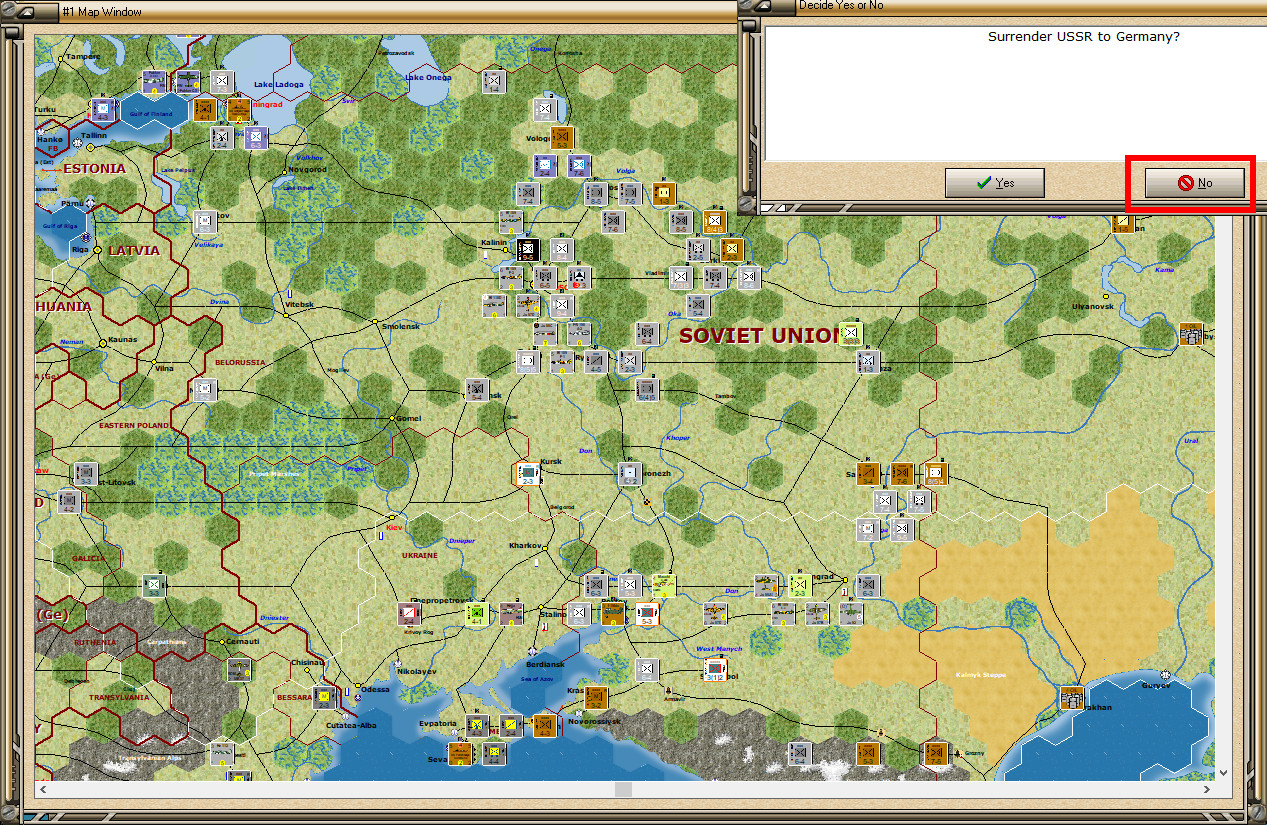Click the vertical scrollbar down arrow
1267x825 pixels.
point(1225,772)
